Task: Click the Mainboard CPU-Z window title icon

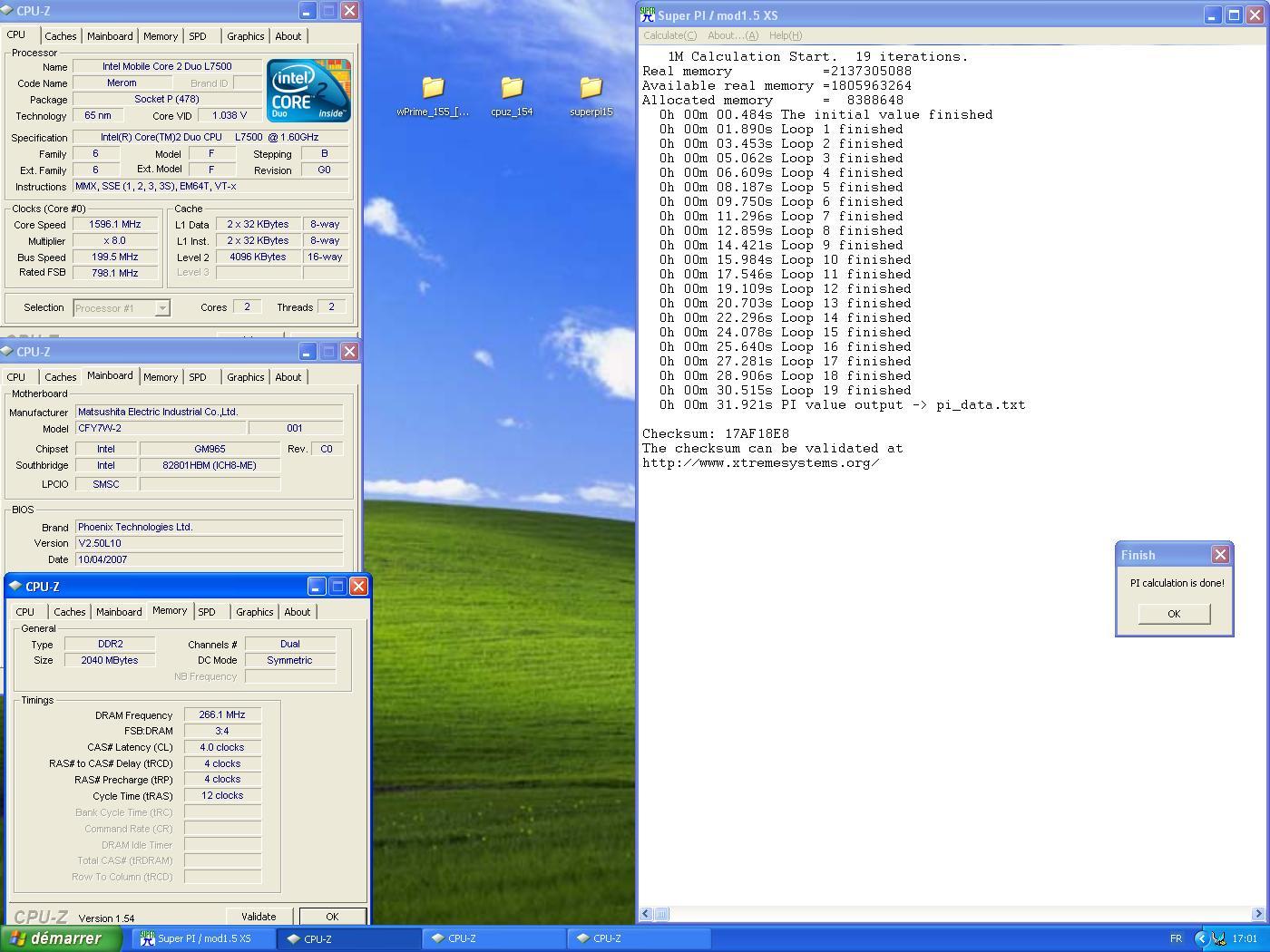Action: click(x=7, y=352)
